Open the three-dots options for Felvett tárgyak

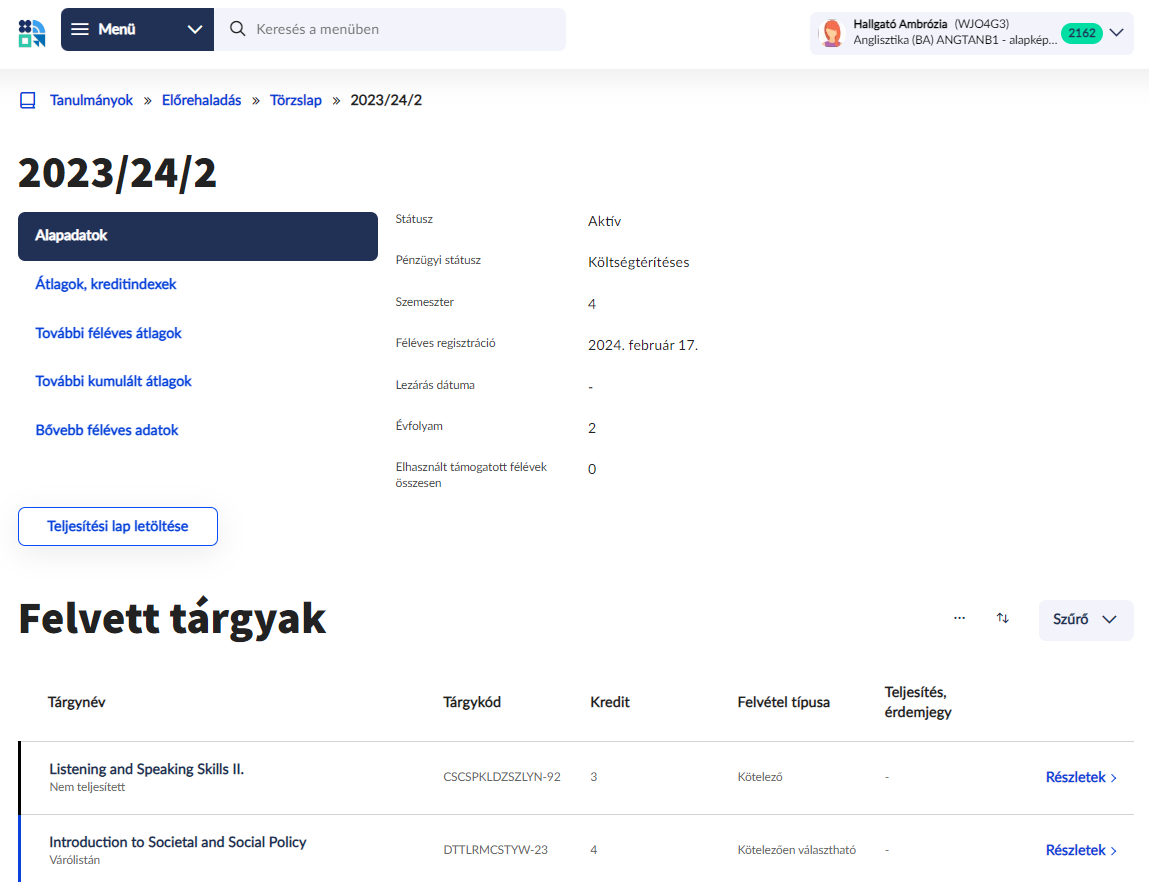960,619
